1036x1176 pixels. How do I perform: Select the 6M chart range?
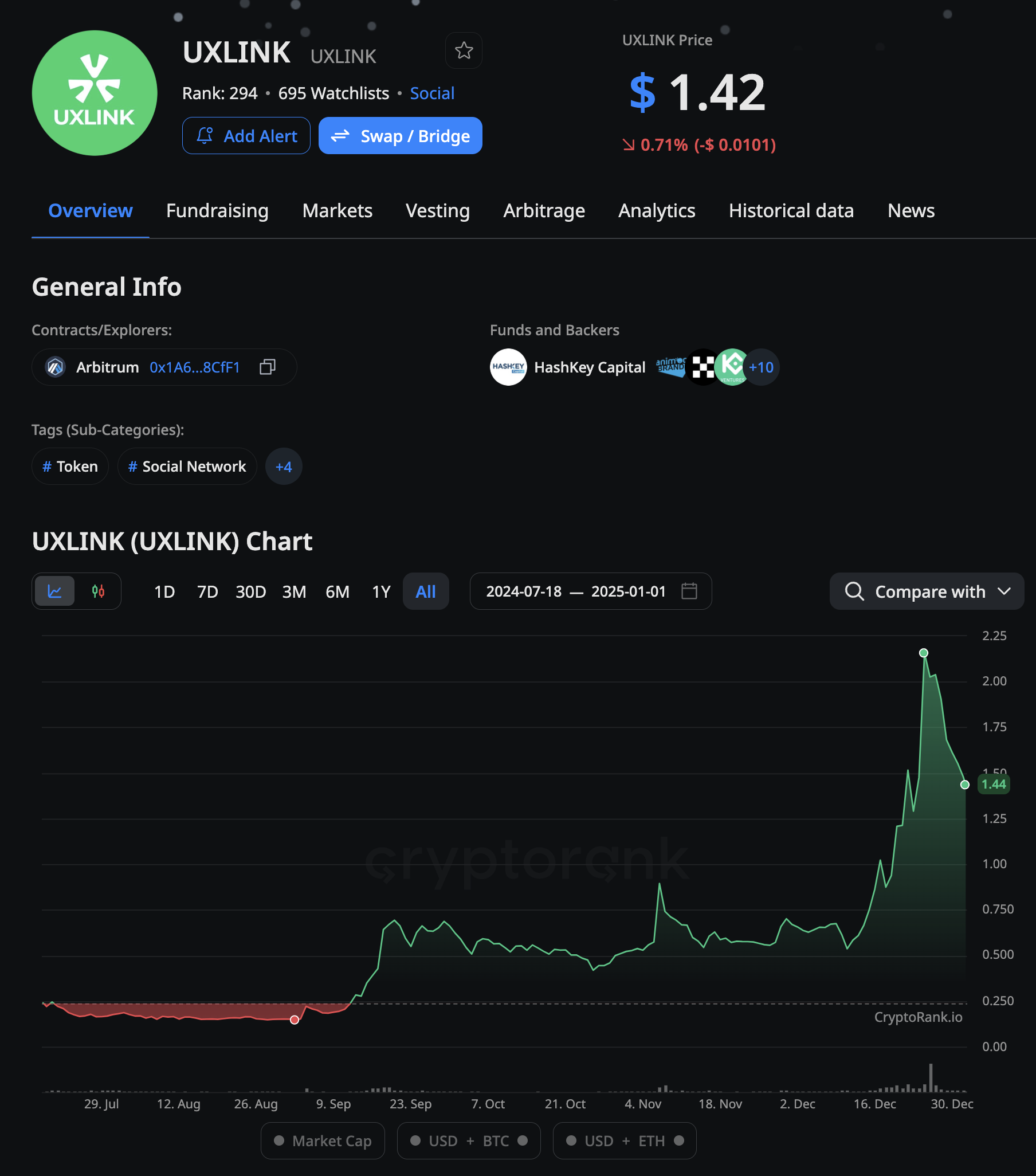click(x=338, y=591)
